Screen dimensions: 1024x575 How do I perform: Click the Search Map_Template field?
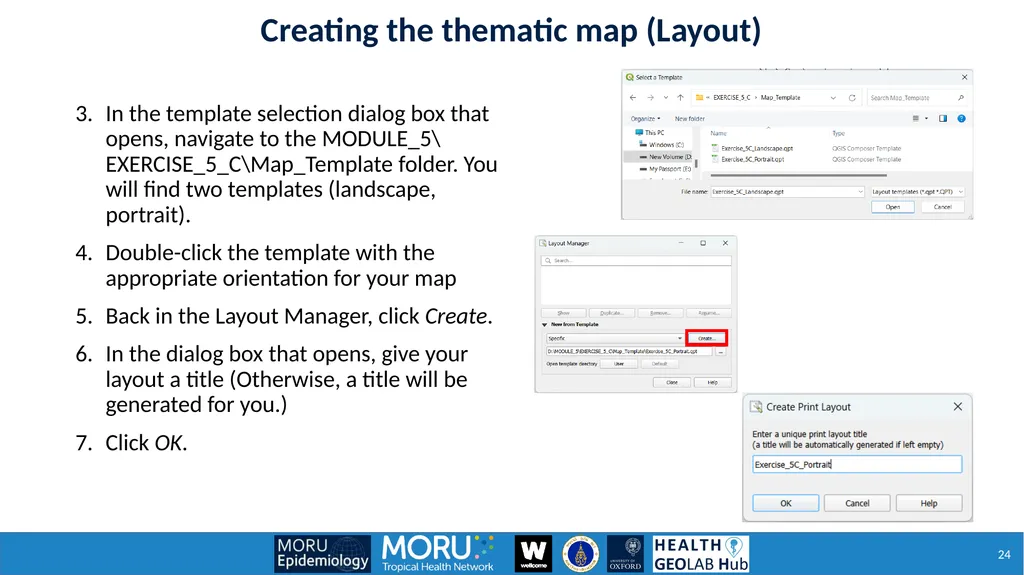click(x=916, y=97)
